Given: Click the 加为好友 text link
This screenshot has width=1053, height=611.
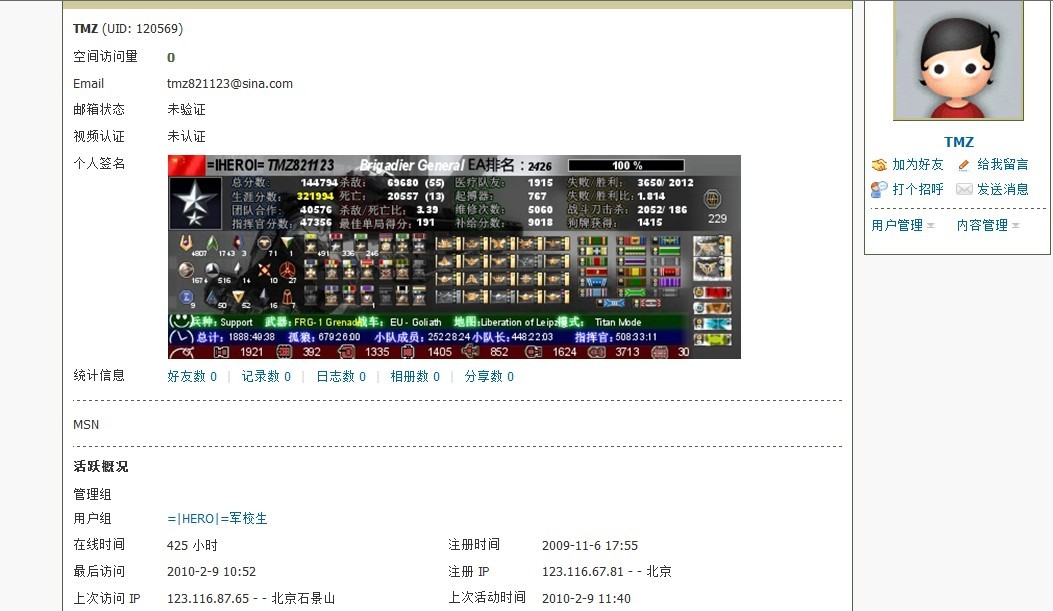Looking at the screenshot, I should coord(917,164).
